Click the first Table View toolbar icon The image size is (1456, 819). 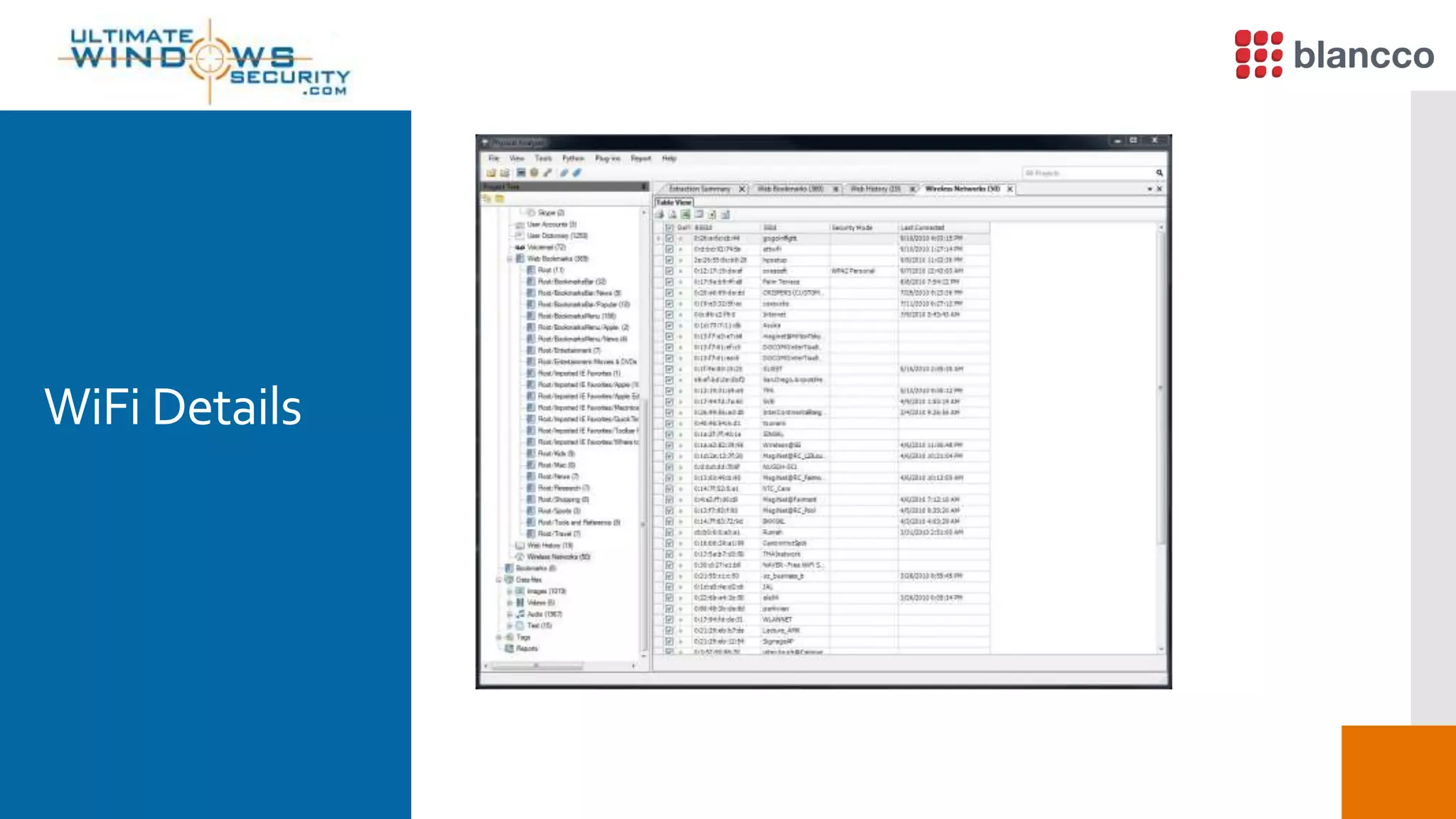point(659,214)
